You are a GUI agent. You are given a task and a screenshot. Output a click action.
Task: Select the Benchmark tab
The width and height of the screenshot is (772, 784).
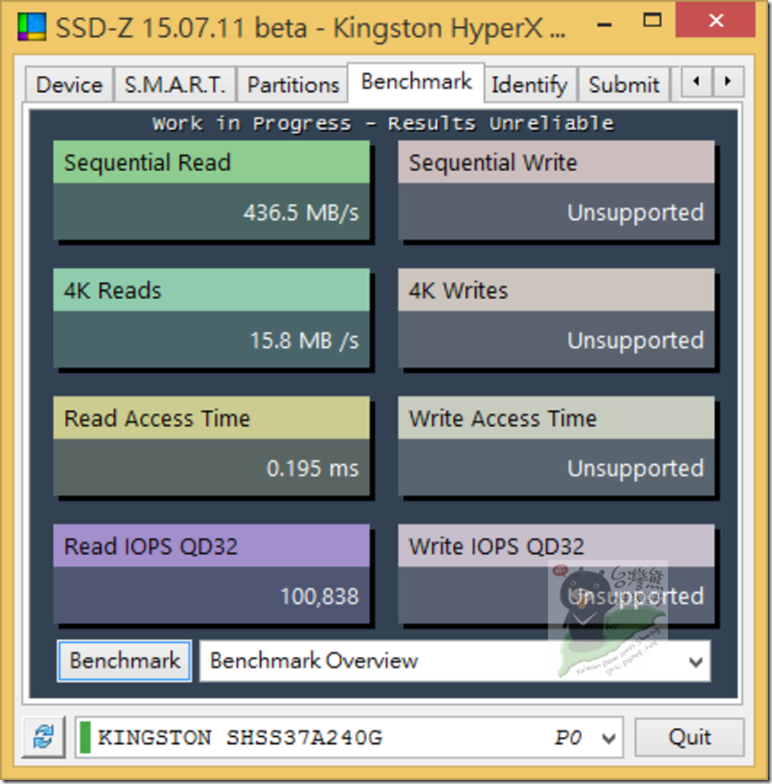click(416, 82)
